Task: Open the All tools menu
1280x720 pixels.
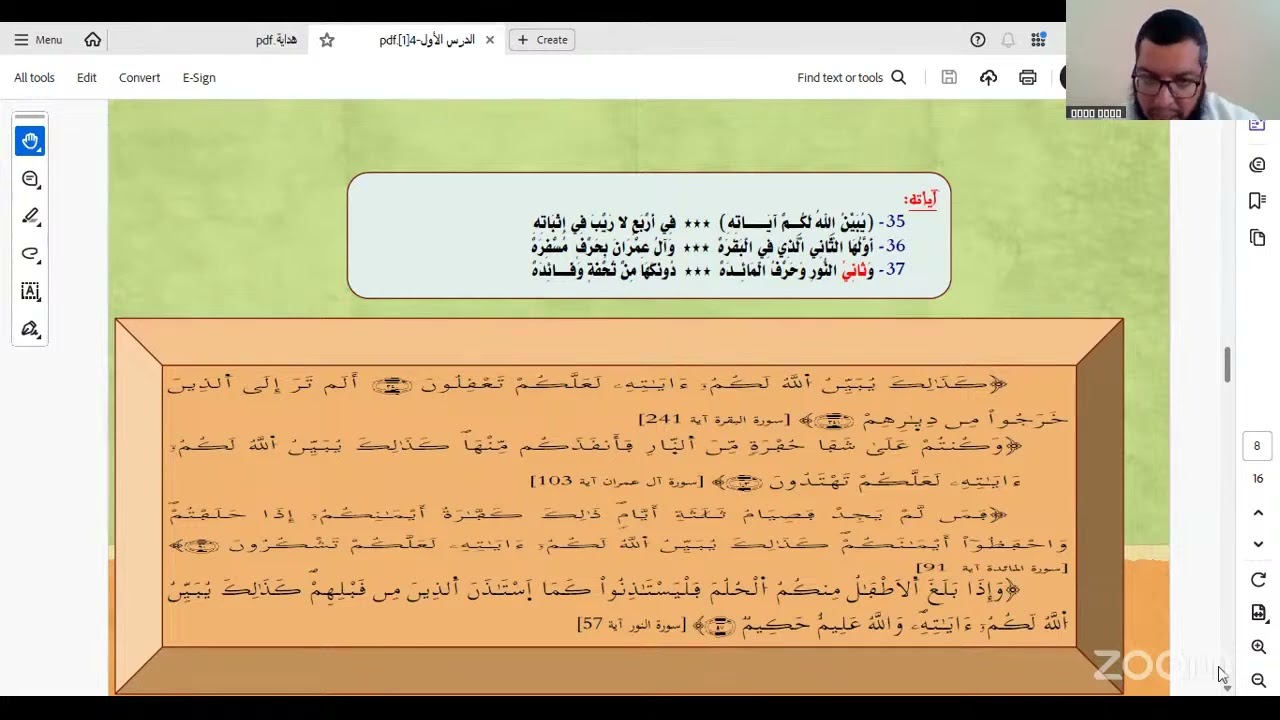Action: (x=34, y=77)
